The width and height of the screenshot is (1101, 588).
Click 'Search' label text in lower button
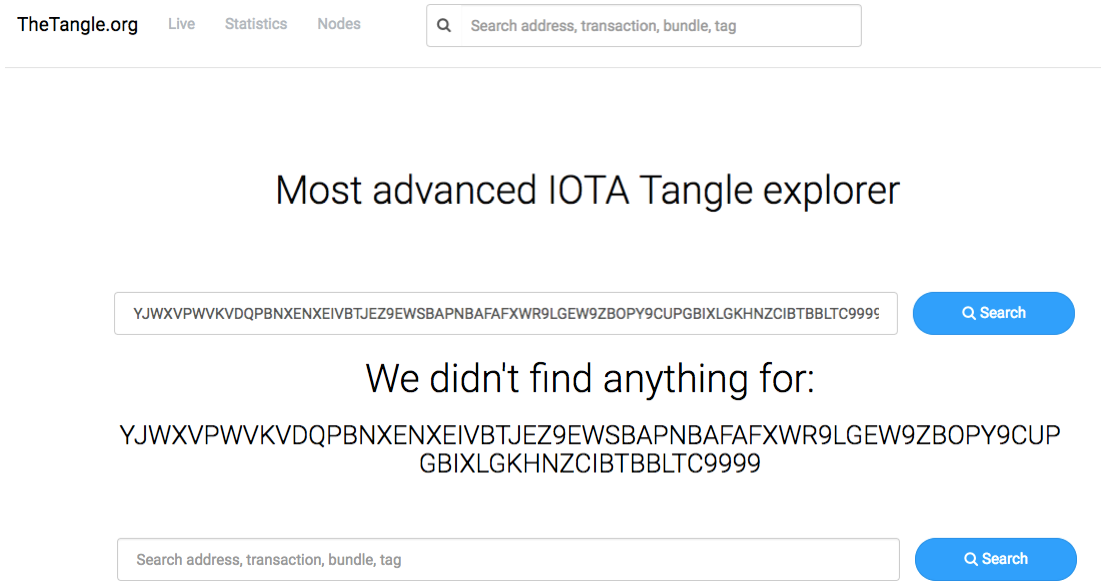point(1005,559)
